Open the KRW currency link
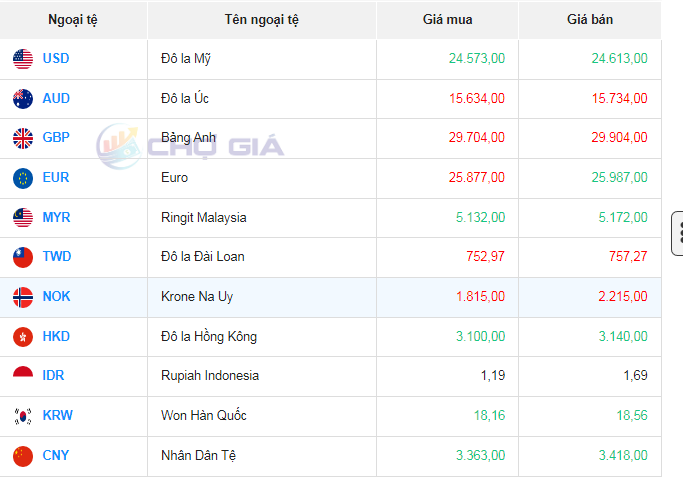Screen dimensions: 683x477 [57, 416]
